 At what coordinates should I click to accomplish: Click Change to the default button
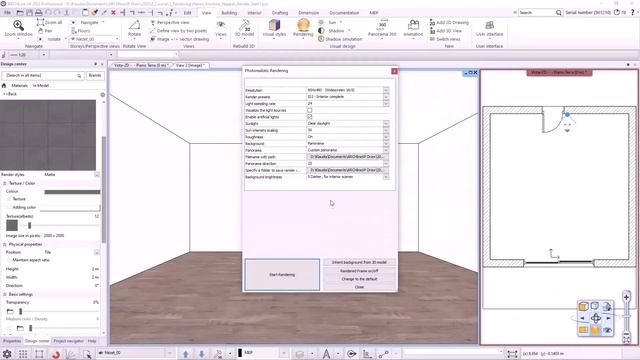(x=359, y=279)
